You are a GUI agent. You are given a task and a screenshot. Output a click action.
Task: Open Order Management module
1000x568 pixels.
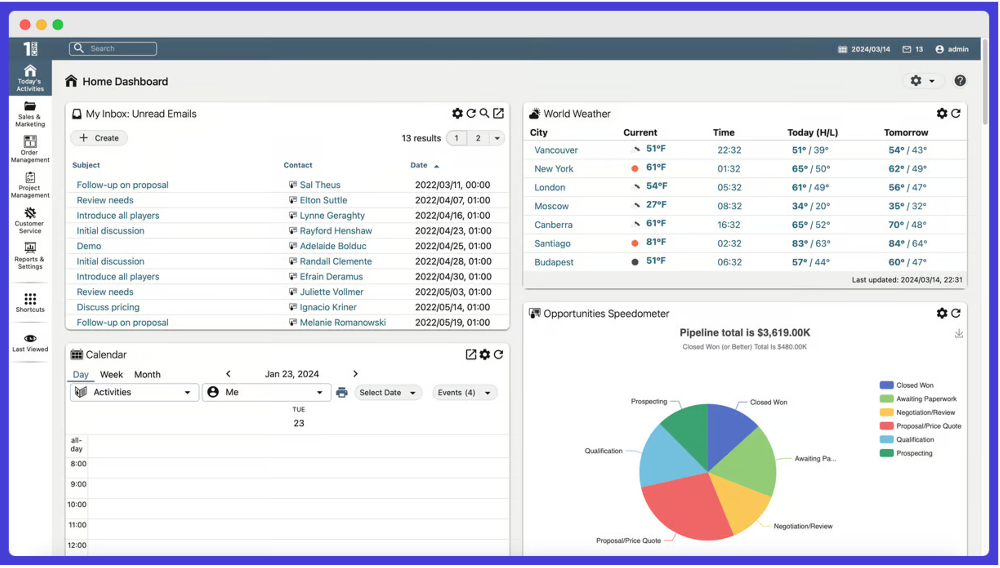point(30,150)
